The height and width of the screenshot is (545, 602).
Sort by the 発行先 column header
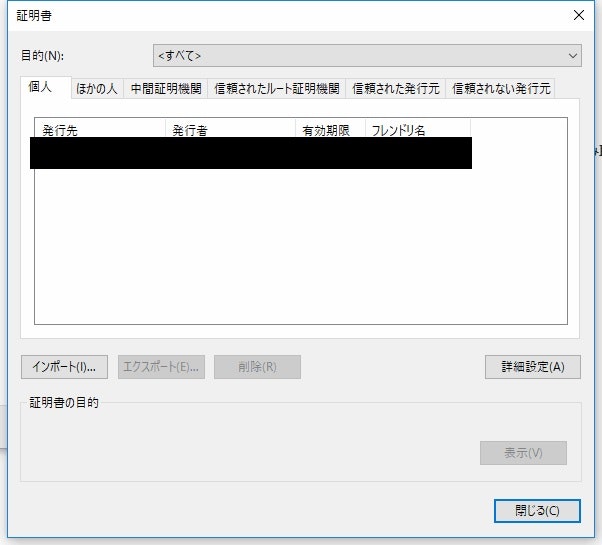100,130
